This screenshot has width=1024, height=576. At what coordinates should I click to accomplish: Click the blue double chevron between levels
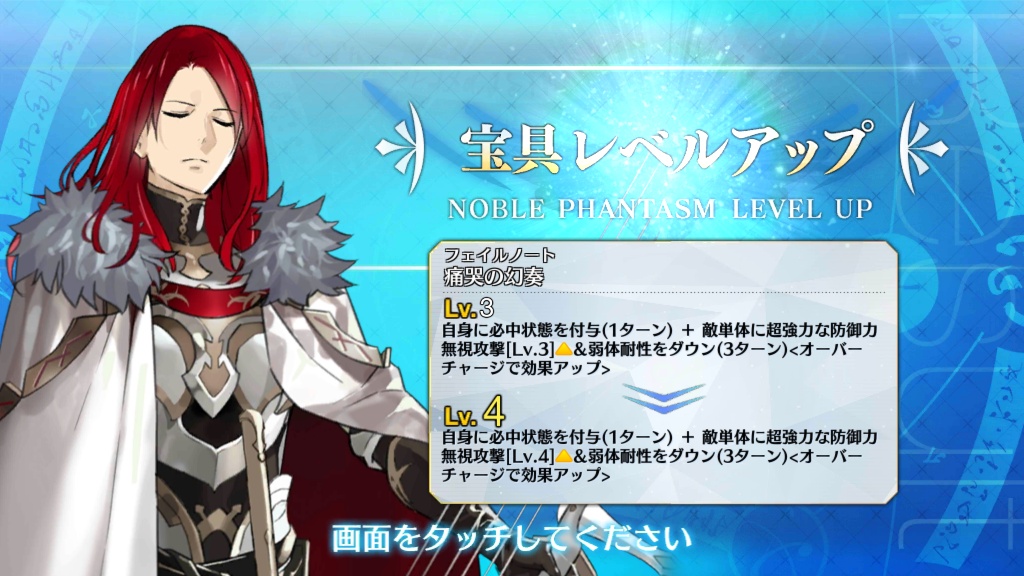tap(664, 398)
